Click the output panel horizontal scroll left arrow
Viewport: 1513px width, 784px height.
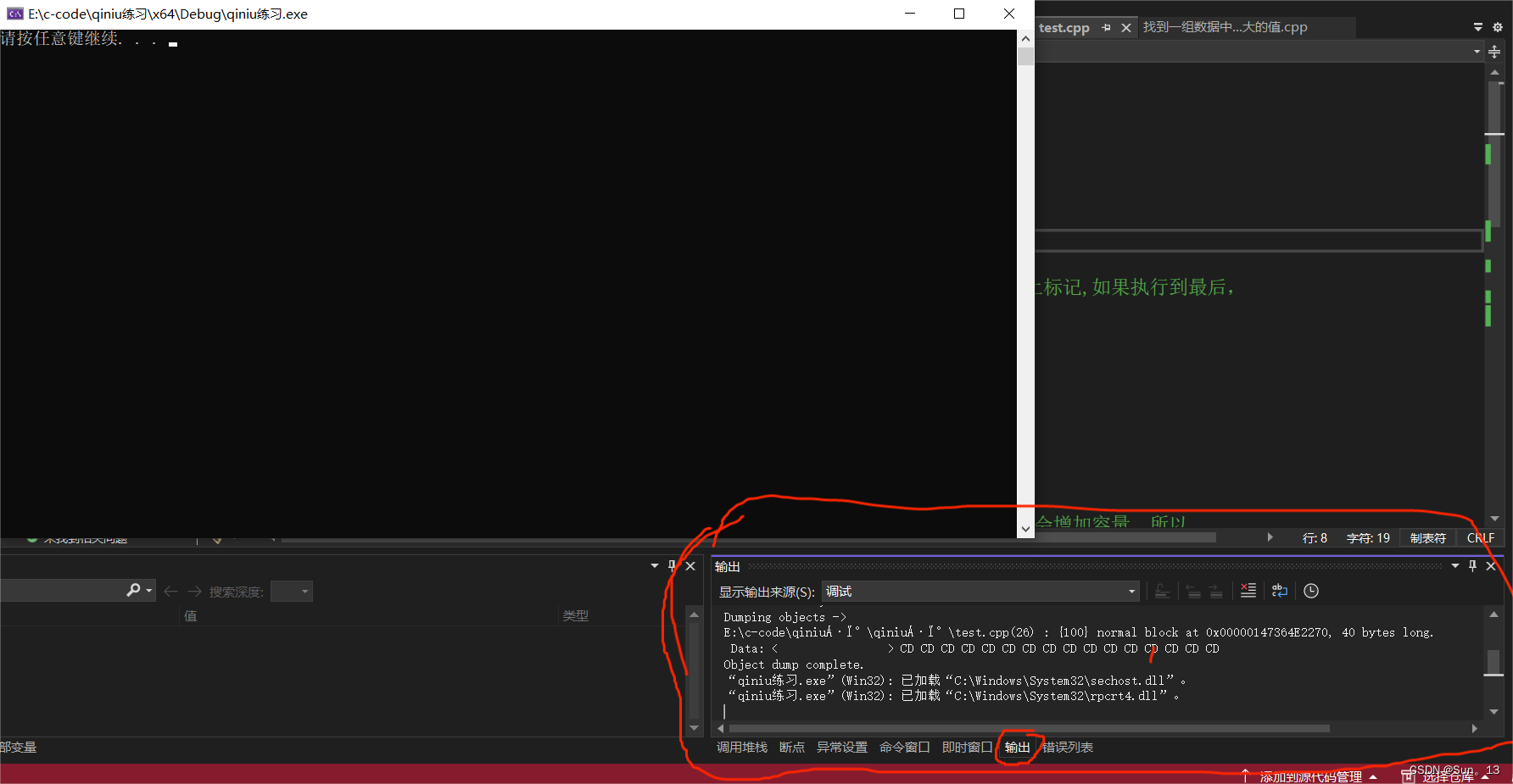[x=721, y=728]
